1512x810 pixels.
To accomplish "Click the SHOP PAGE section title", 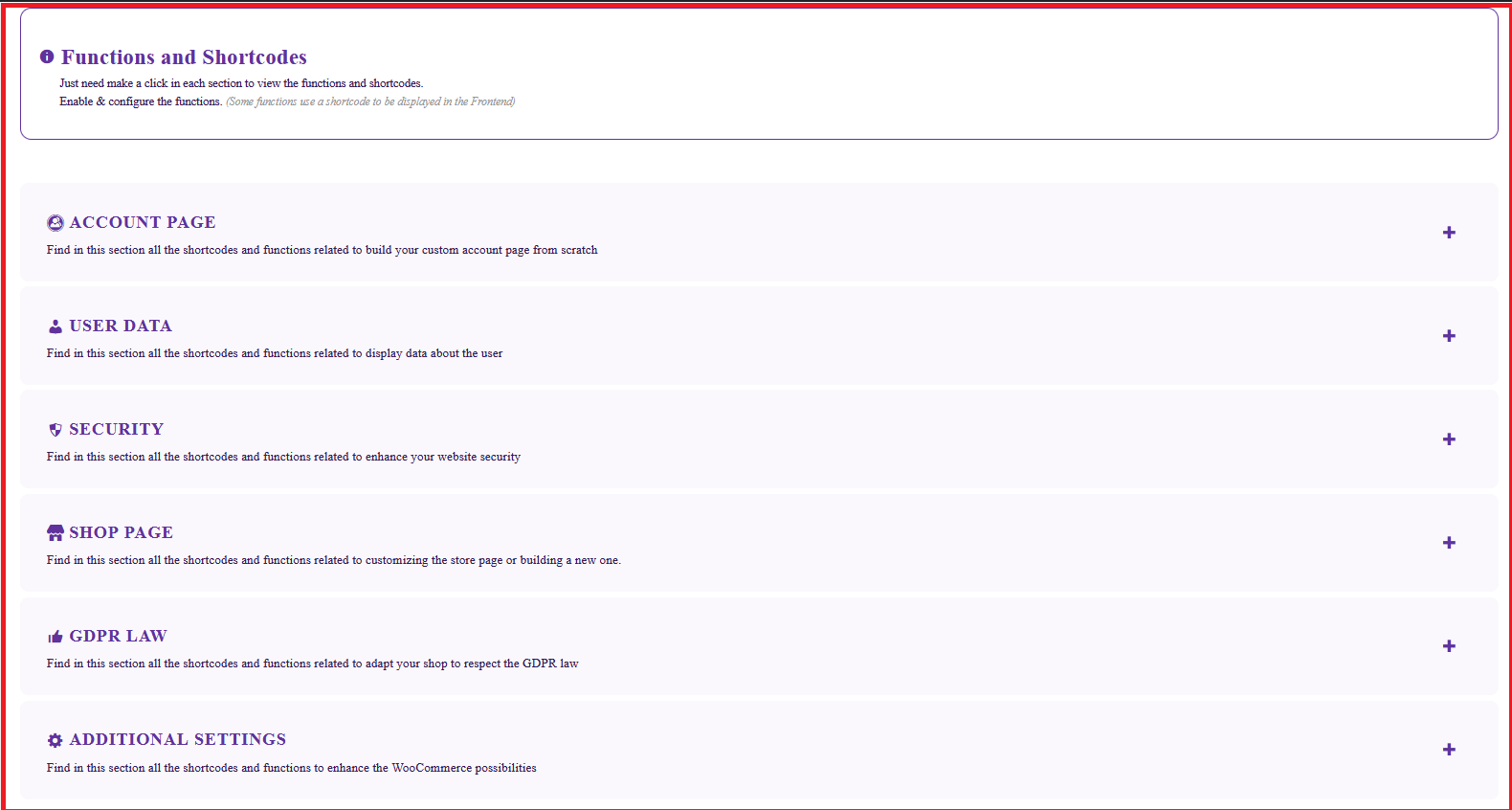I will tap(122, 532).
